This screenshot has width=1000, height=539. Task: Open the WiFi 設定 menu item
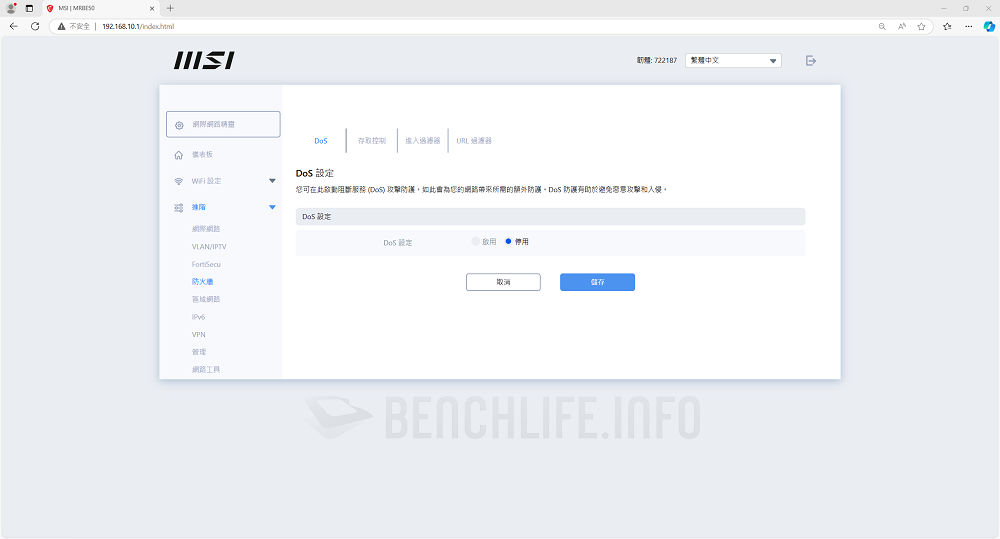pyautogui.click(x=207, y=181)
